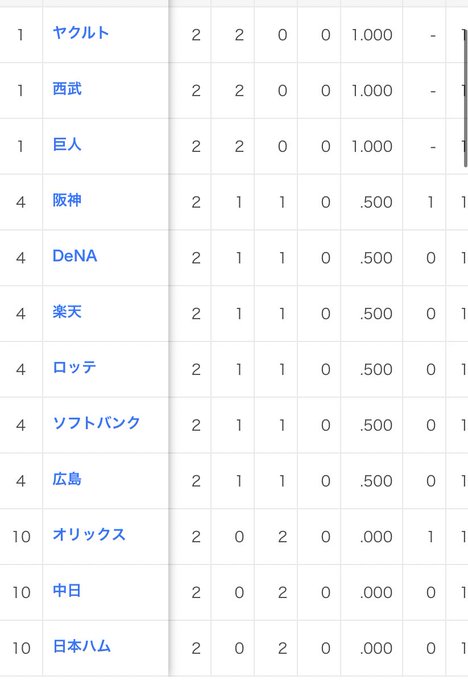Open the 広島 team link
This screenshot has width=468, height=680.
(x=67, y=479)
